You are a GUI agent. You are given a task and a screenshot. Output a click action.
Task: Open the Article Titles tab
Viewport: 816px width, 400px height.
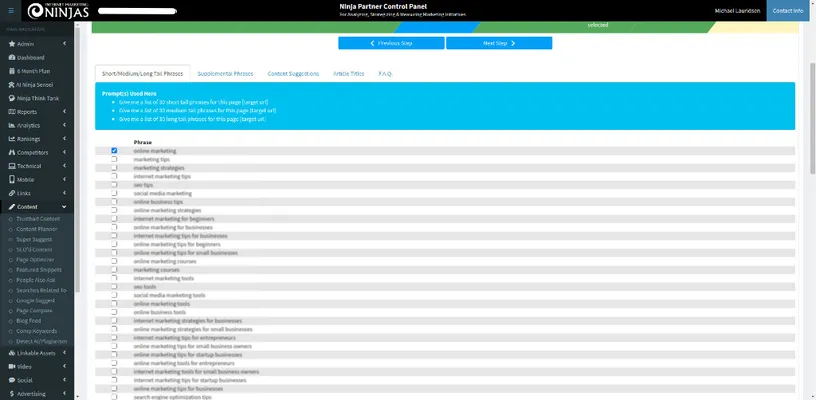[x=348, y=74]
